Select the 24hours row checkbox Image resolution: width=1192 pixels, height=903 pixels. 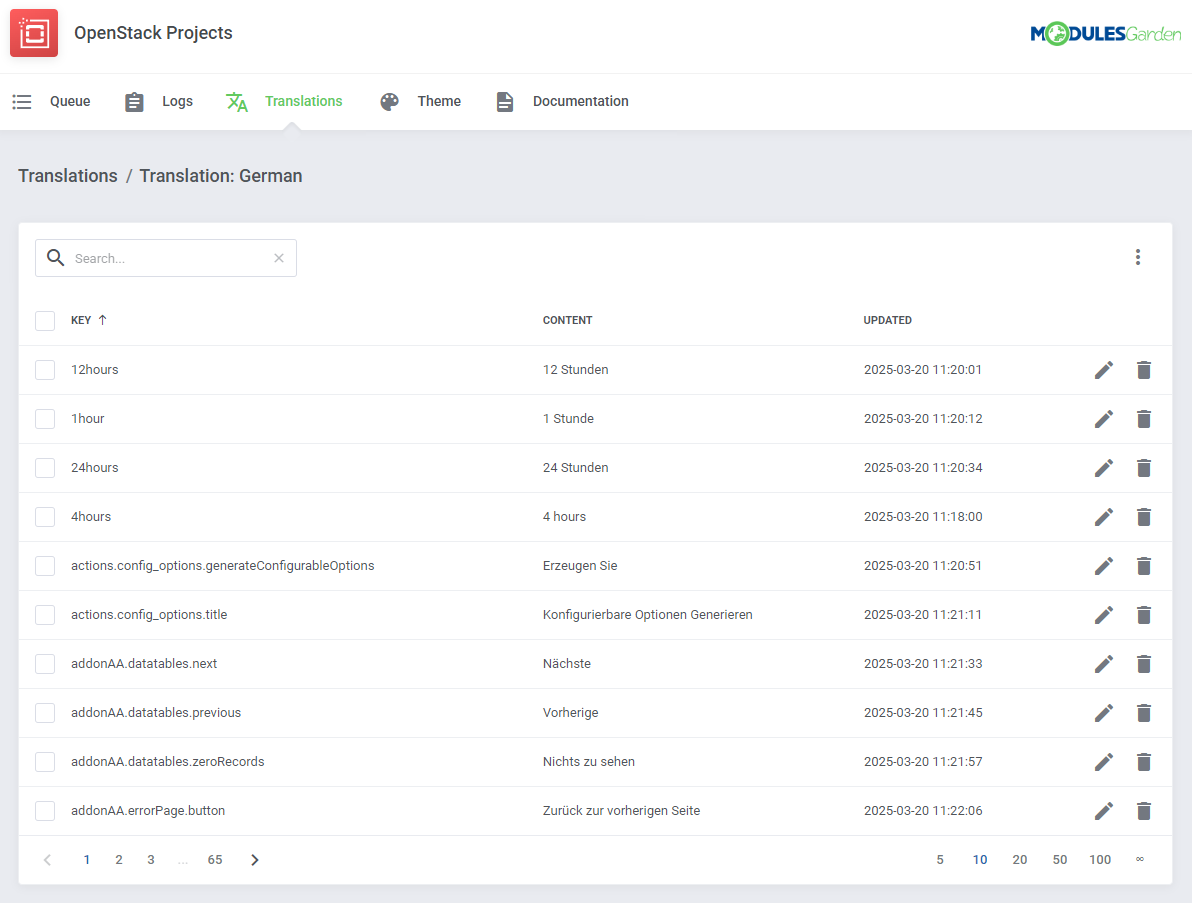point(45,467)
